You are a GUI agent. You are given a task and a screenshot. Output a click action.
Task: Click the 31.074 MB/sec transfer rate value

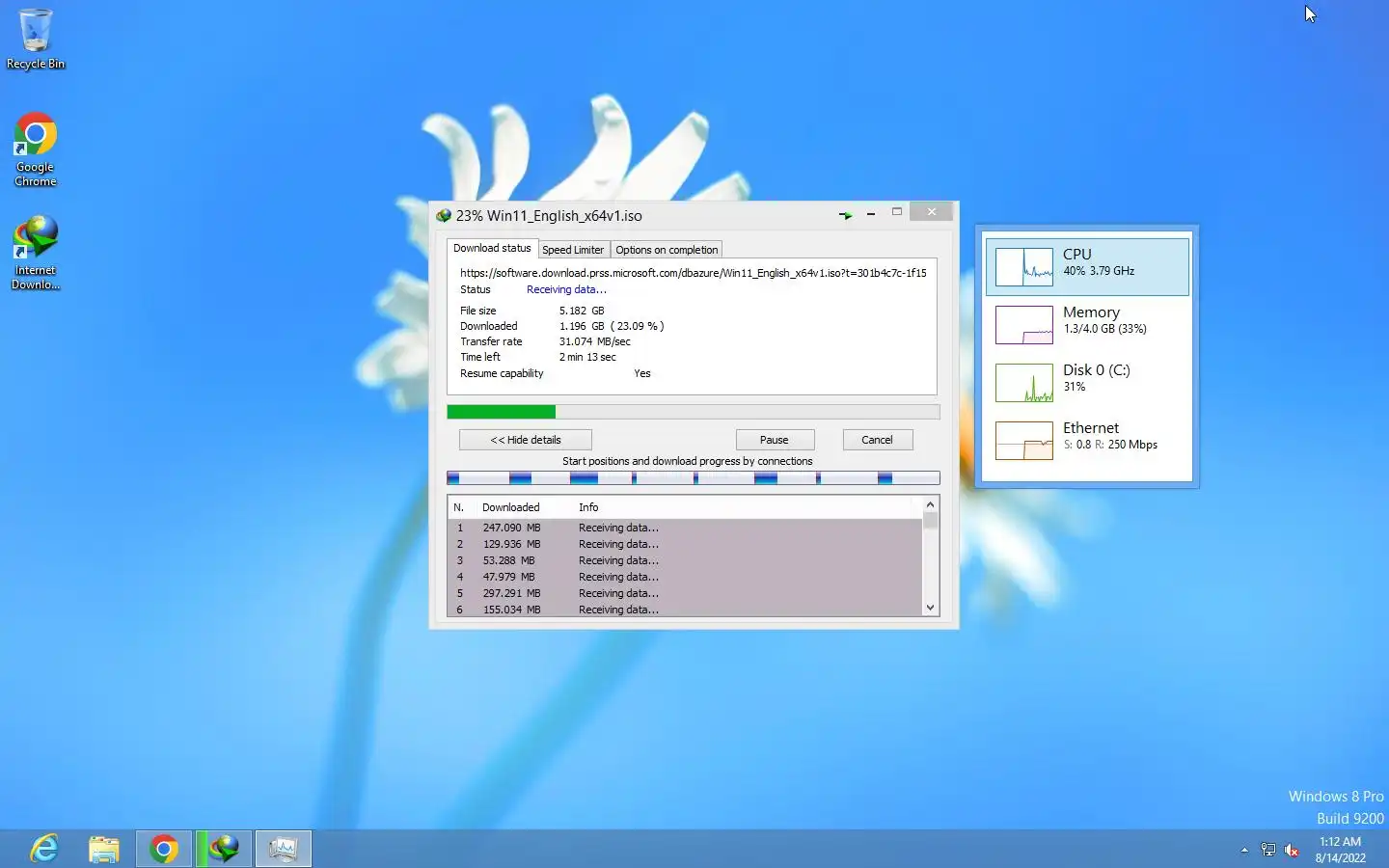click(x=594, y=341)
